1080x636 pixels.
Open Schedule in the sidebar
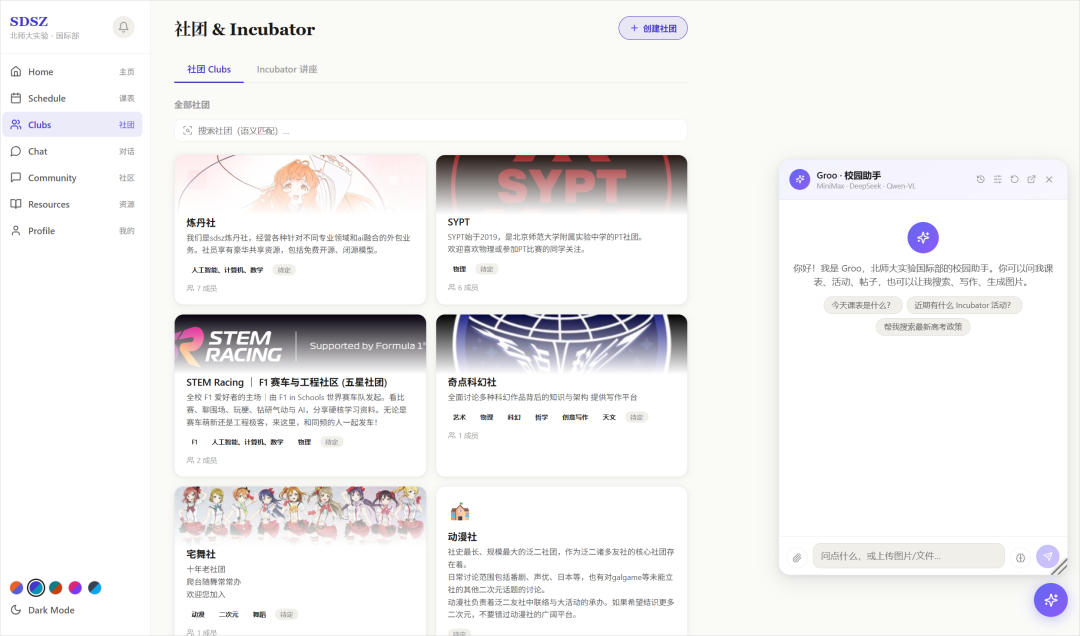pyautogui.click(x=72, y=99)
